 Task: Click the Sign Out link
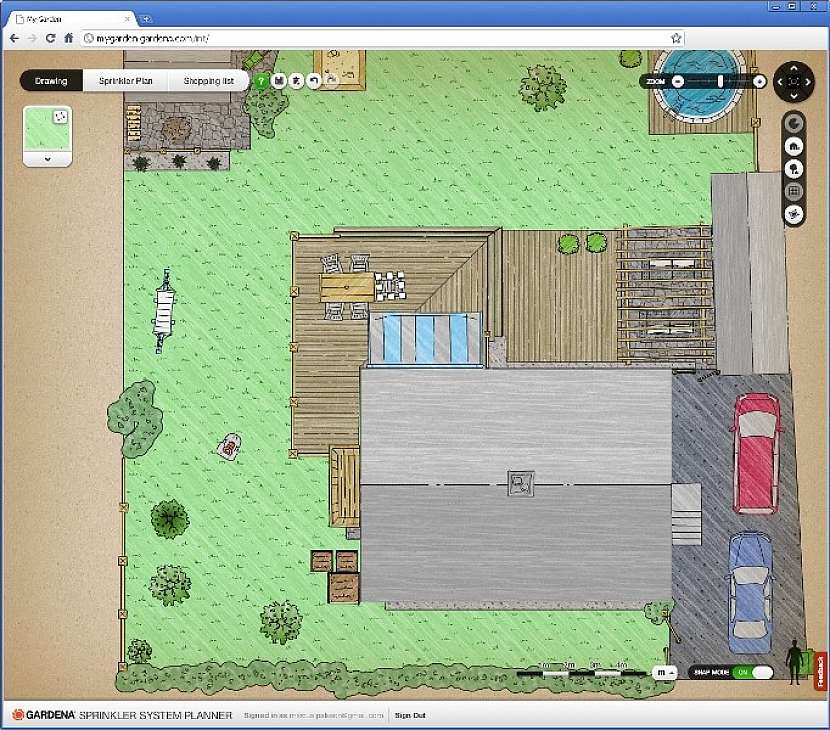tap(410, 715)
